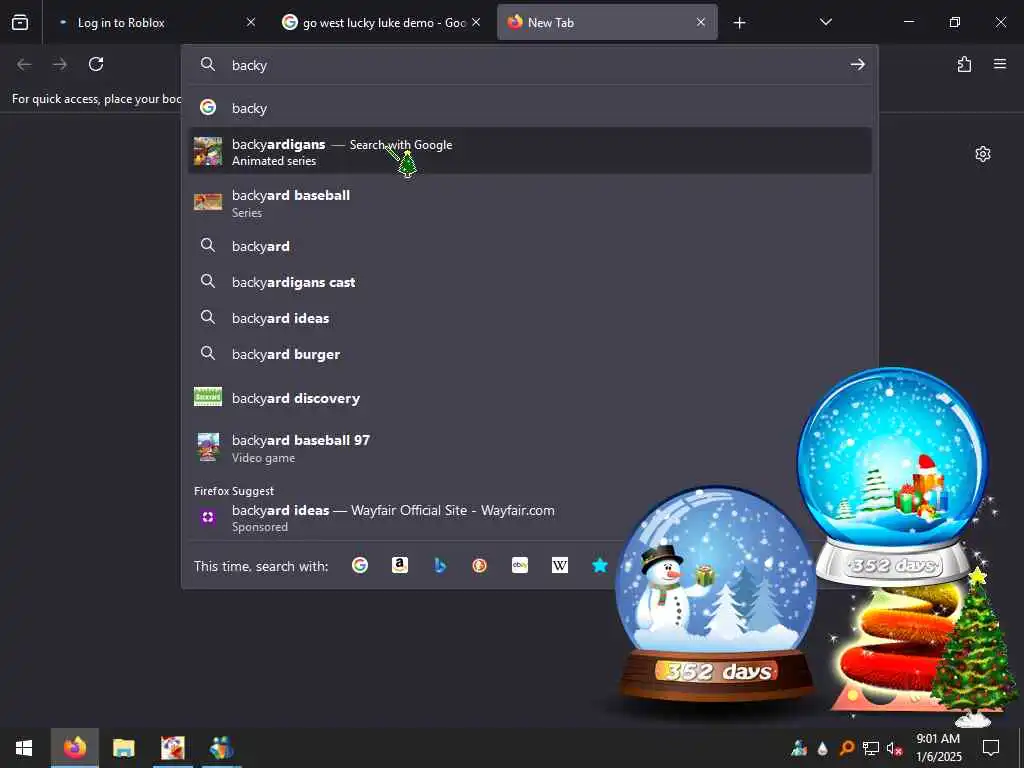
Task: Switch to go west lucky luke demo tab
Action: pyautogui.click(x=382, y=23)
